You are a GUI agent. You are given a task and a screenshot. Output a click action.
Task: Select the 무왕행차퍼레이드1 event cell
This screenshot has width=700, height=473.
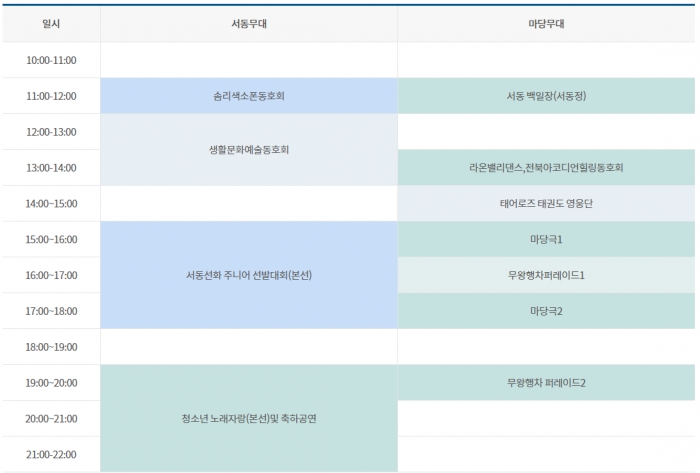coord(546,275)
